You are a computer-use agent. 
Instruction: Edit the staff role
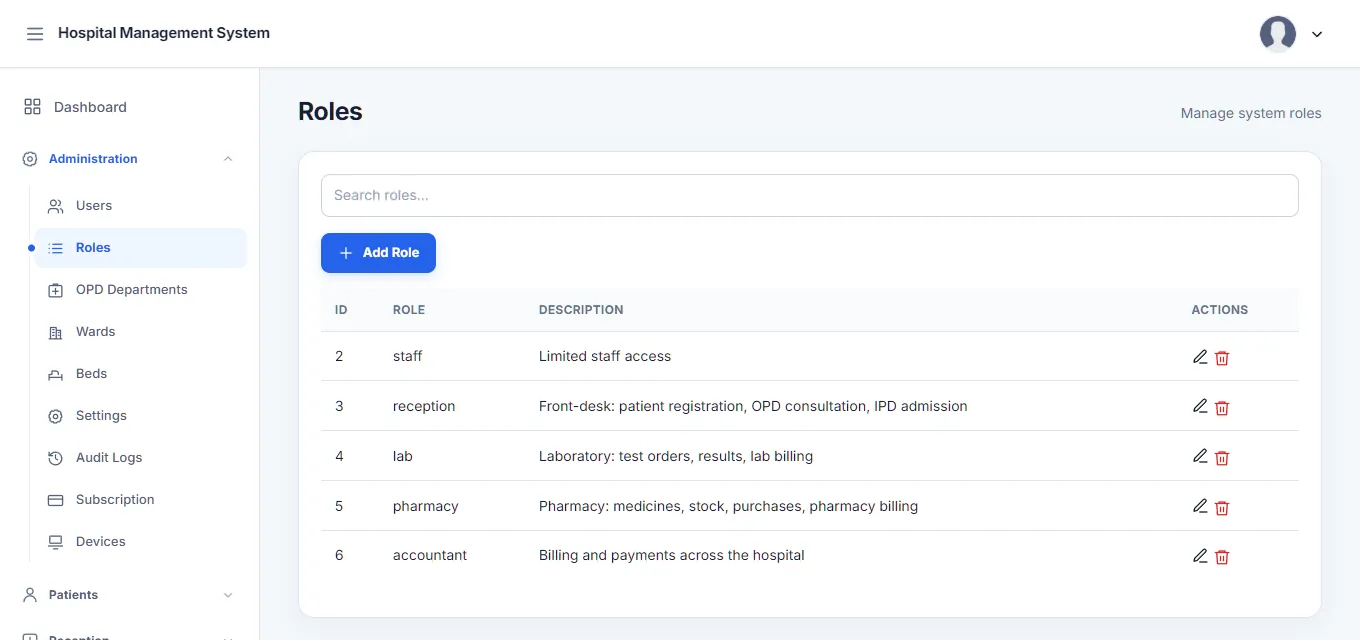1200,357
